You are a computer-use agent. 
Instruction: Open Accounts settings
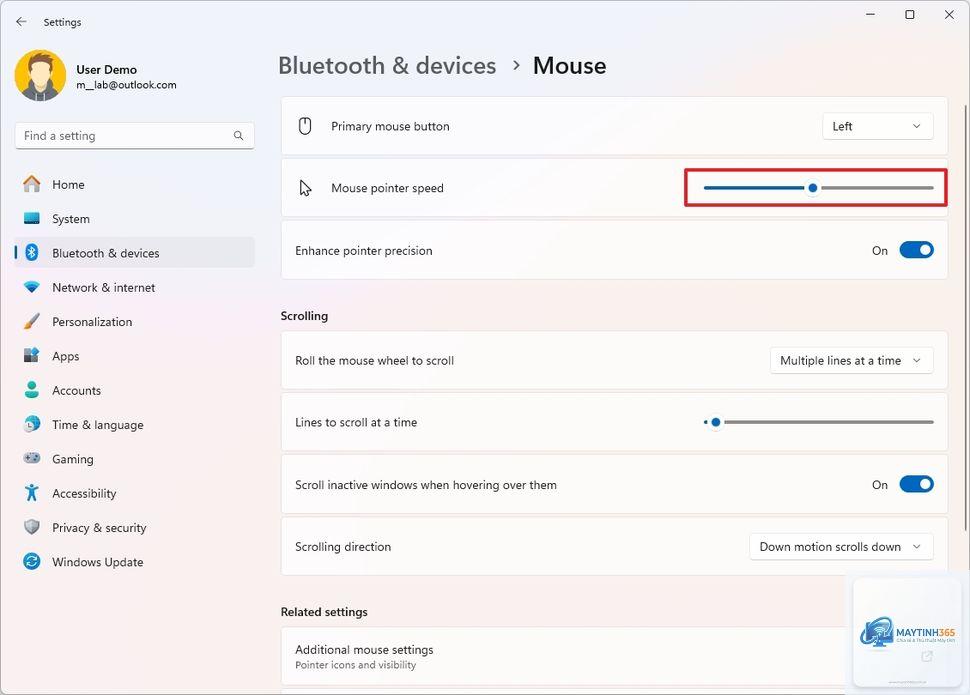pyautogui.click(x=134, y=391)
